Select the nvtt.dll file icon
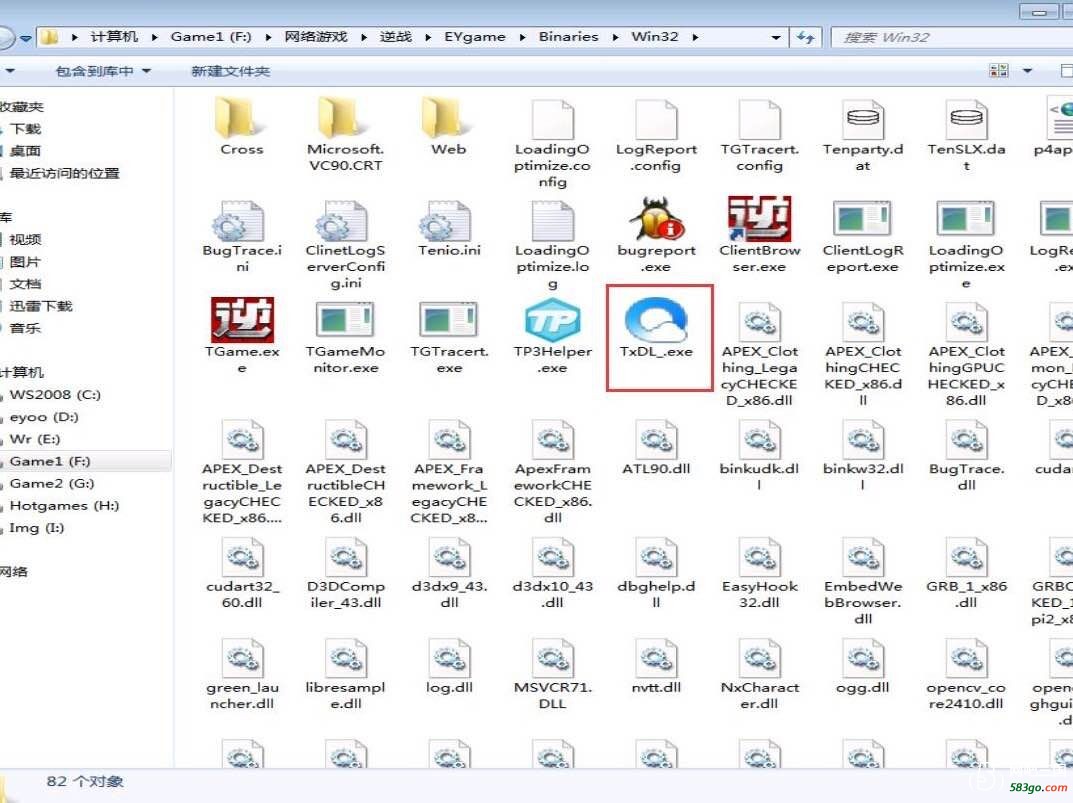The width and height of the screenshot is (1073, 803). [656, 658]
